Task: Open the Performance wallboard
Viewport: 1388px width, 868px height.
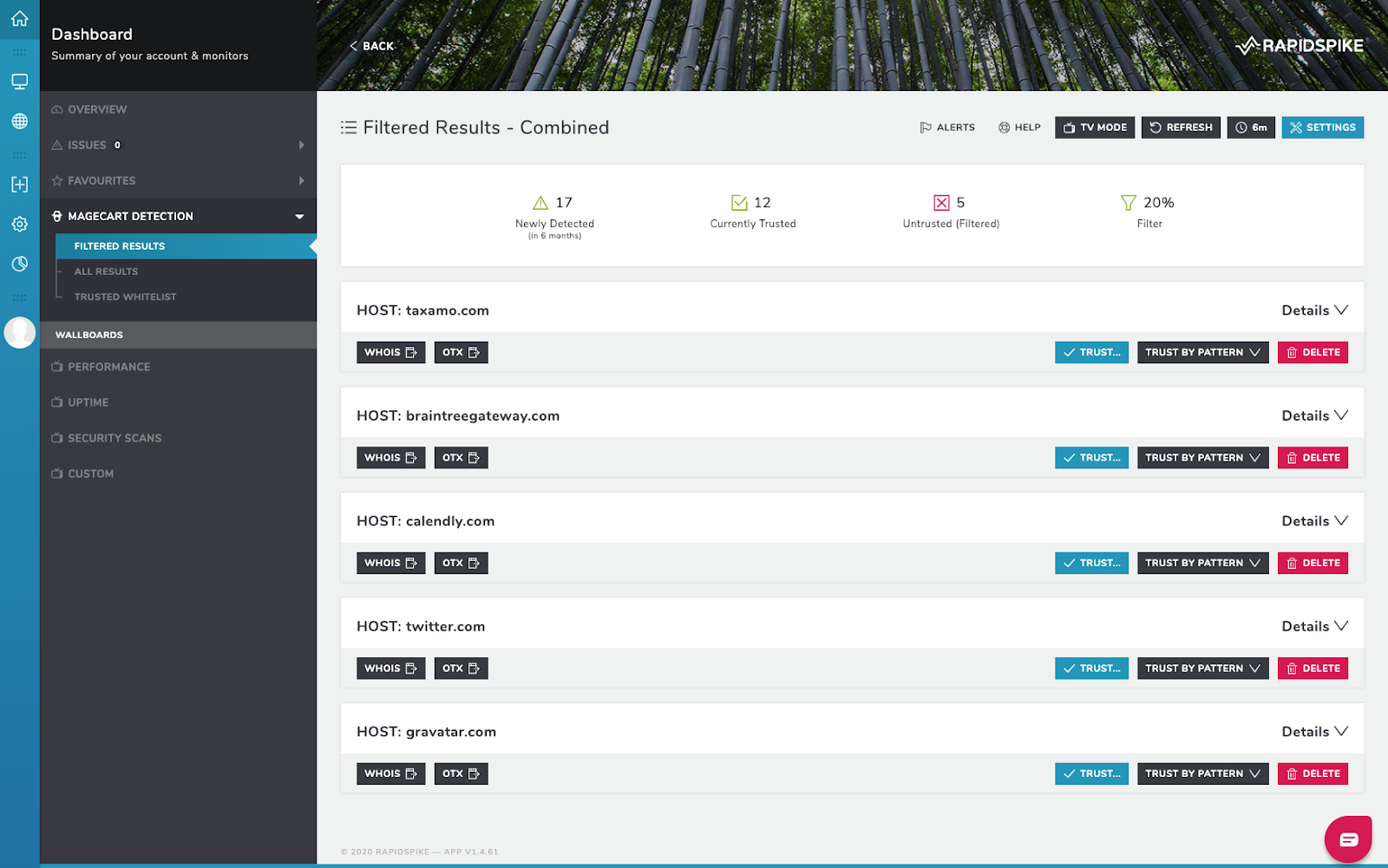Action: [x=178, y=367]
